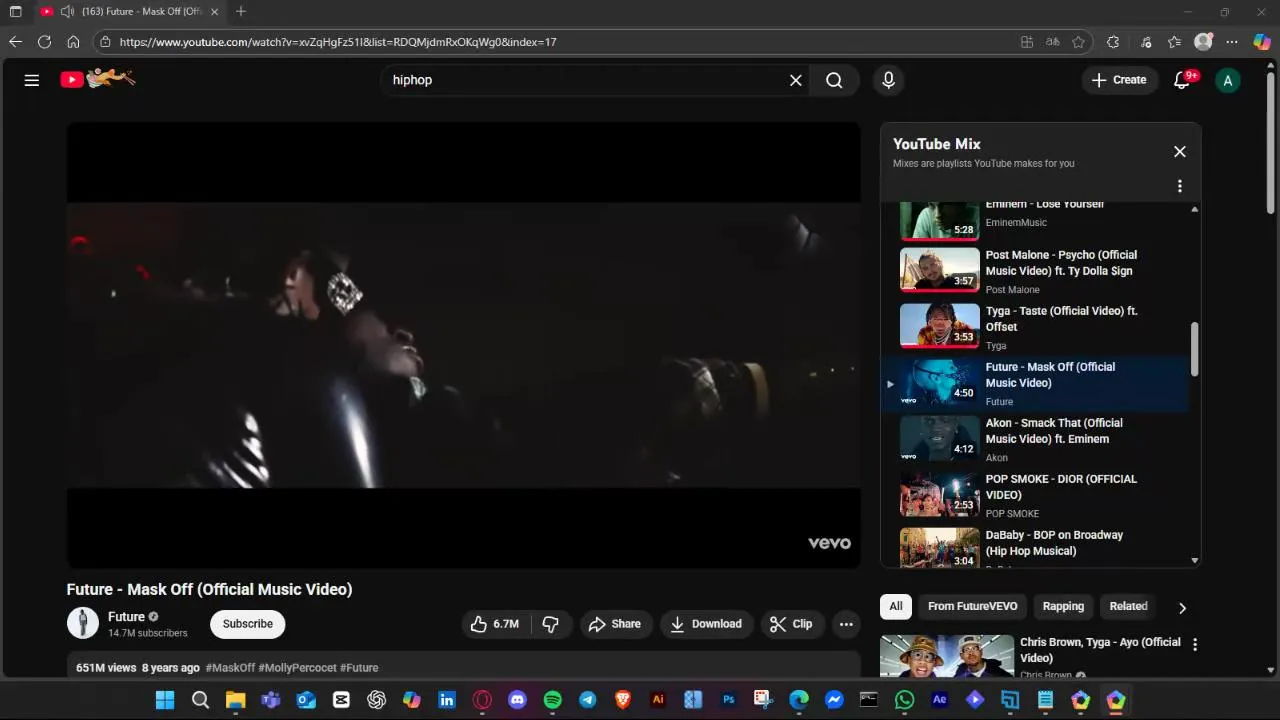Open the YouTube Mix options menu
The height and width of the screenshot is (720, 1280).
click(x=1180, y=186)
